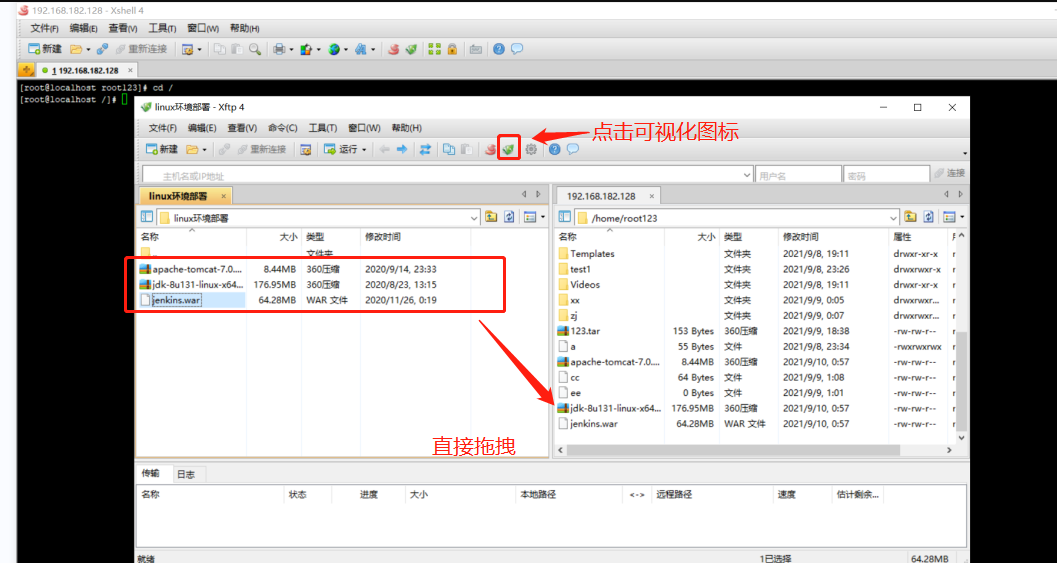Viewport: 1057px width, 563px height.
Task: Click the red Xshell icon in Xftp toolbar
Action: (x=491, y=149)
